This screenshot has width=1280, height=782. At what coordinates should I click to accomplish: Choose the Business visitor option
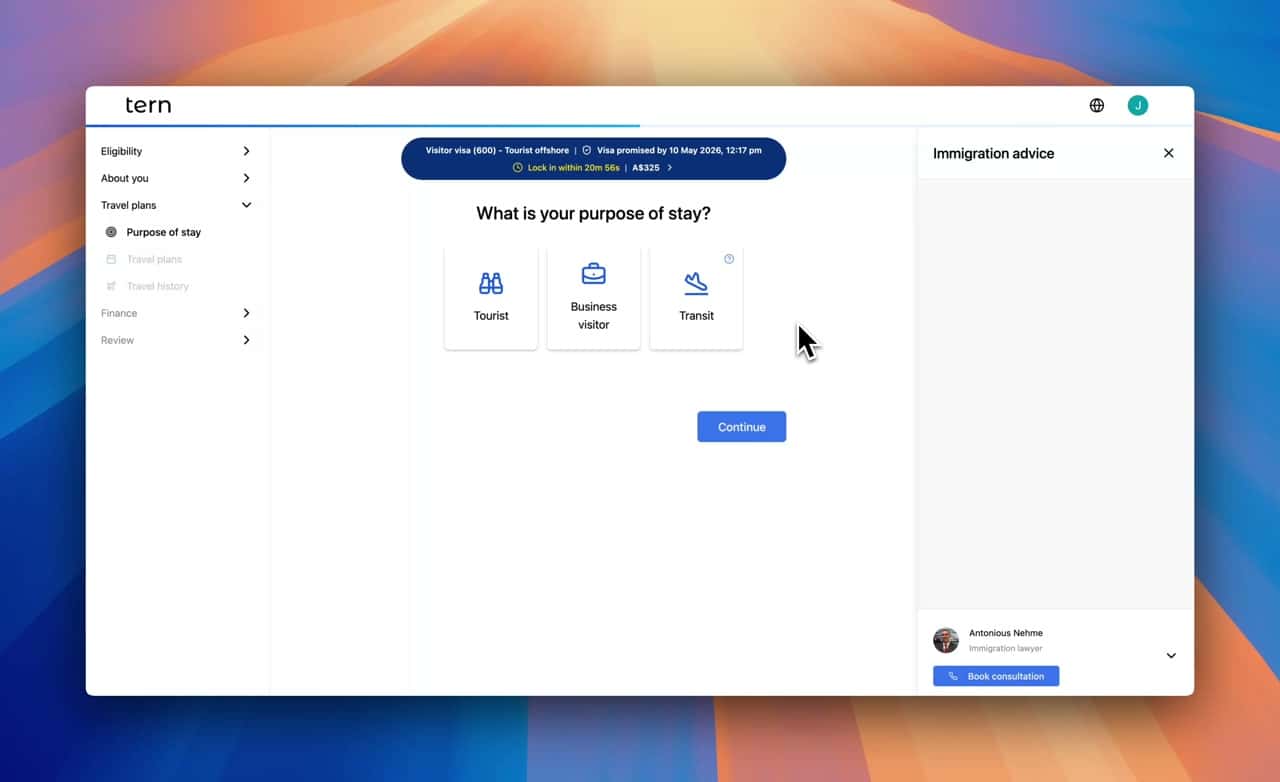pos(593,300)
